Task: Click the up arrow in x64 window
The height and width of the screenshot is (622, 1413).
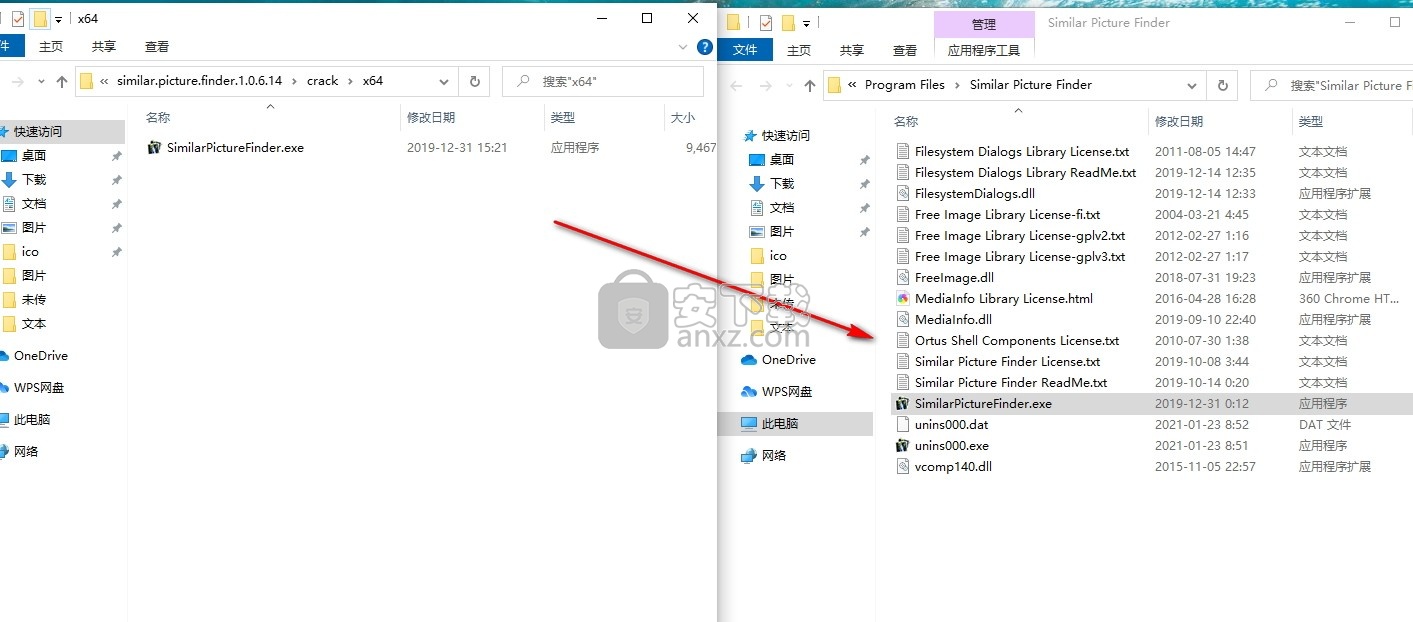Action: tap(62, 82)
